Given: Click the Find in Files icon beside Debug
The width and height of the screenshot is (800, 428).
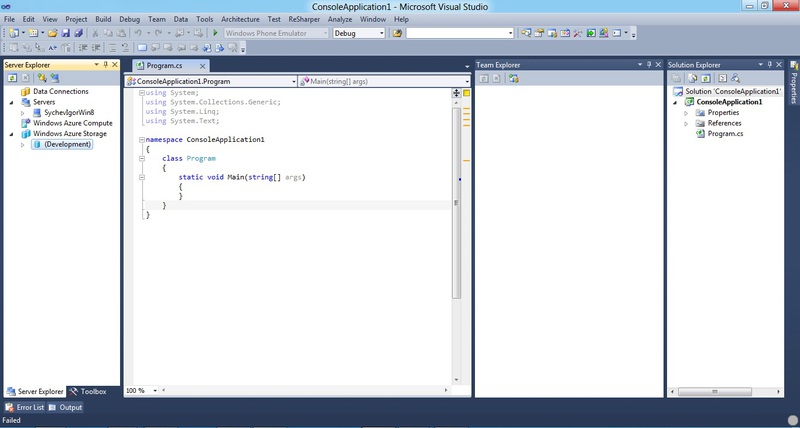Looking at the screenshot, I should click(397, 33).
